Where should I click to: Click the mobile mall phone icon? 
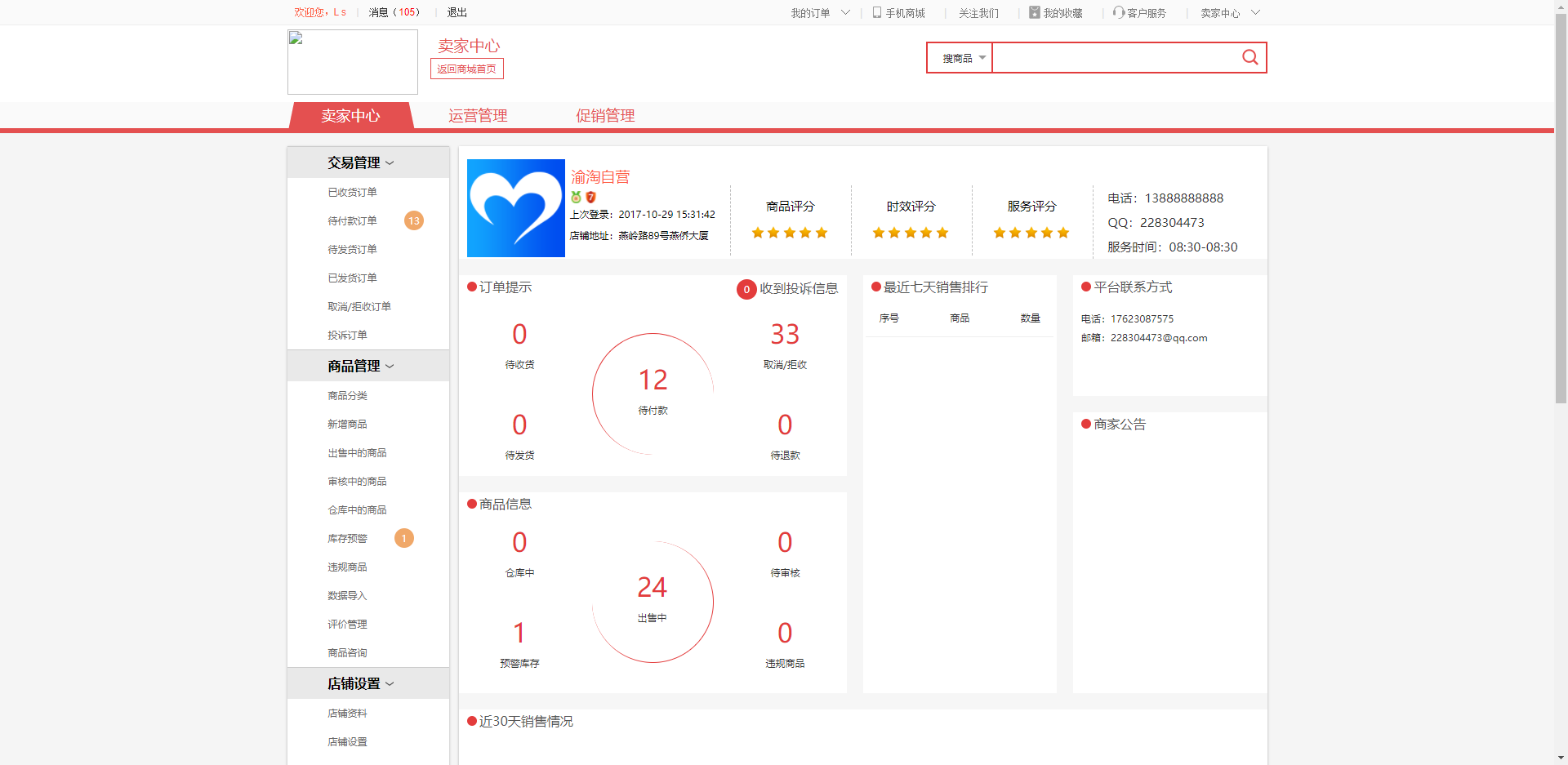(877, 12)
